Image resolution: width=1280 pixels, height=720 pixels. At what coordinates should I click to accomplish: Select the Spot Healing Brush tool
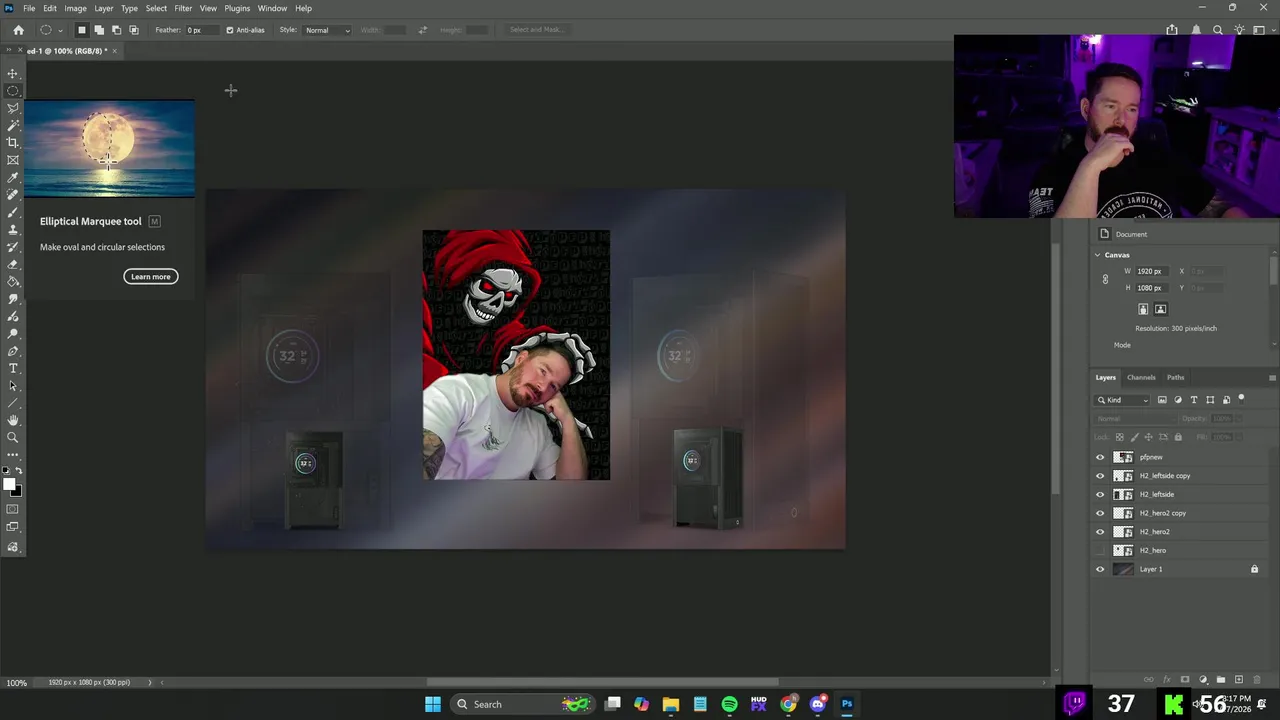(13, 195)
